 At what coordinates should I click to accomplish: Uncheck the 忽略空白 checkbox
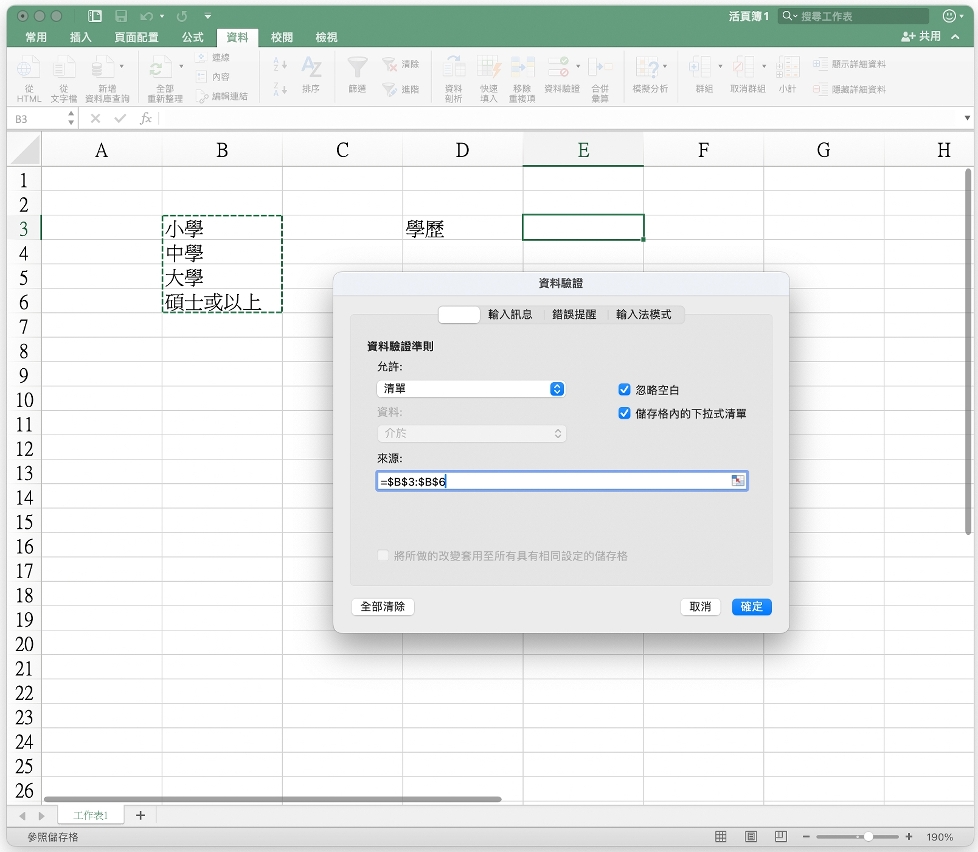click(625, 390)
